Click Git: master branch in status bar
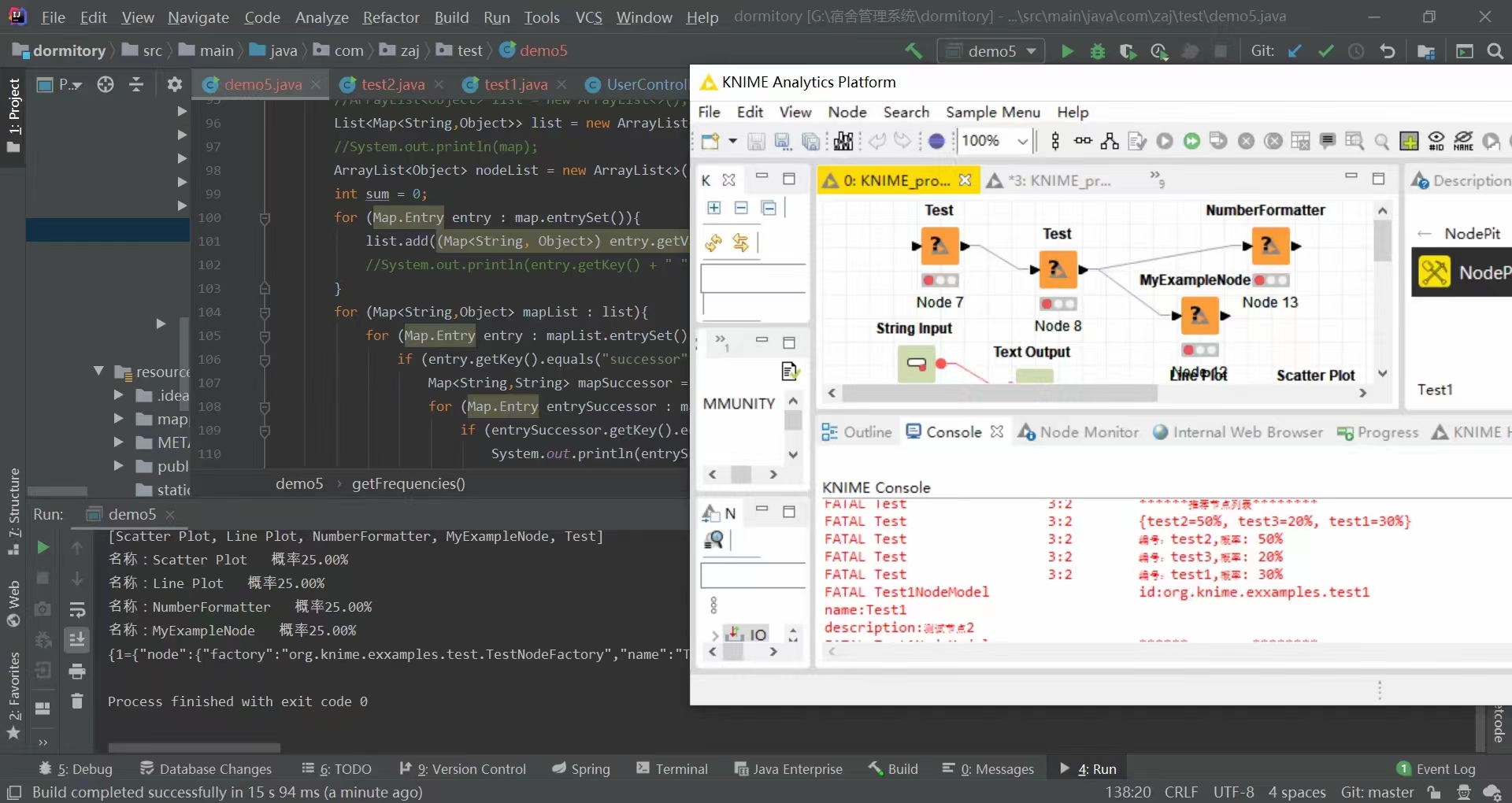 click(1377, 792)
